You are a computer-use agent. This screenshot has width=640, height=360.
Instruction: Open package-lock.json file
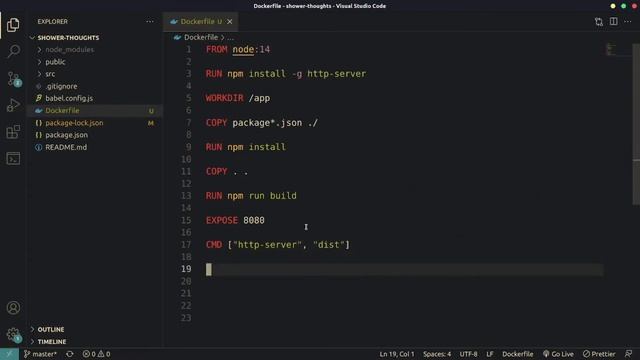click(95, 123)
